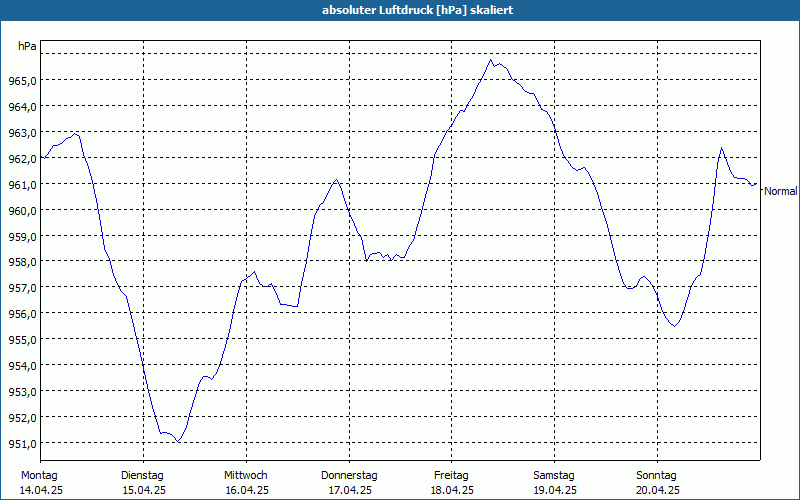Click the 'Freitag' day label
800x500 pixels.
click(451, 476)
